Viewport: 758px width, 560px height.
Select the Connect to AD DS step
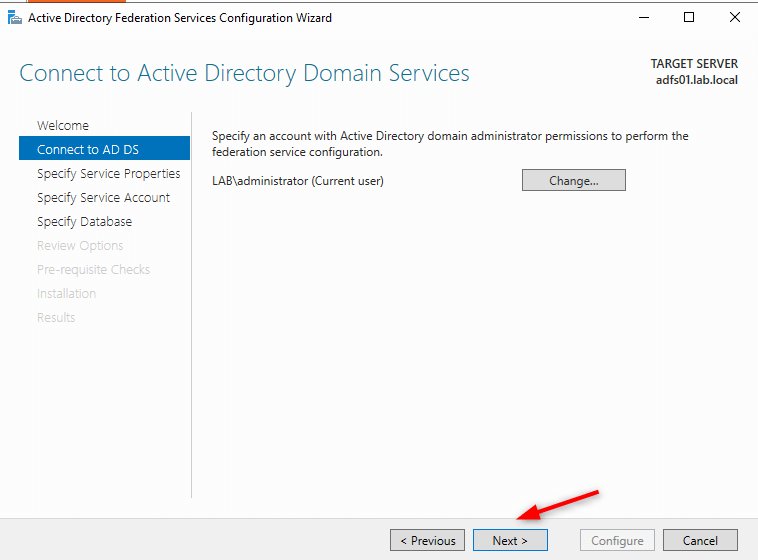point(104,148)
